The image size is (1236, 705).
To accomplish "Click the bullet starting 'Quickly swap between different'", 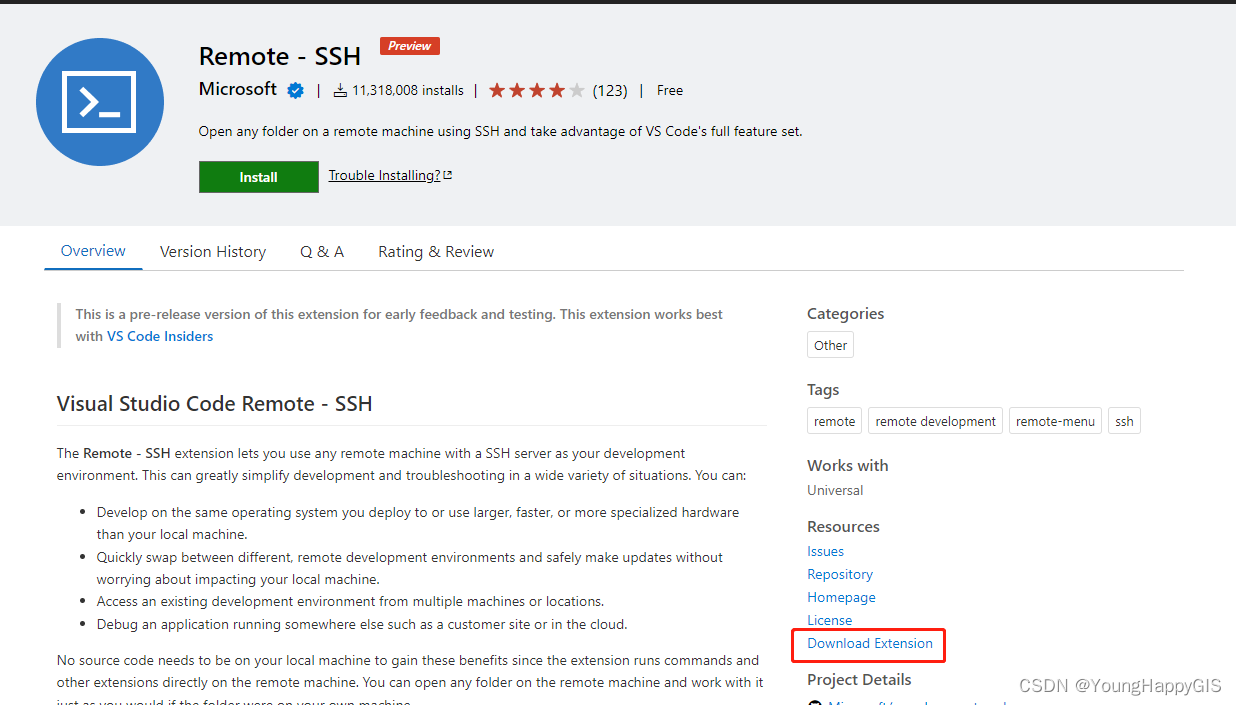I will [x=410, y=568].
